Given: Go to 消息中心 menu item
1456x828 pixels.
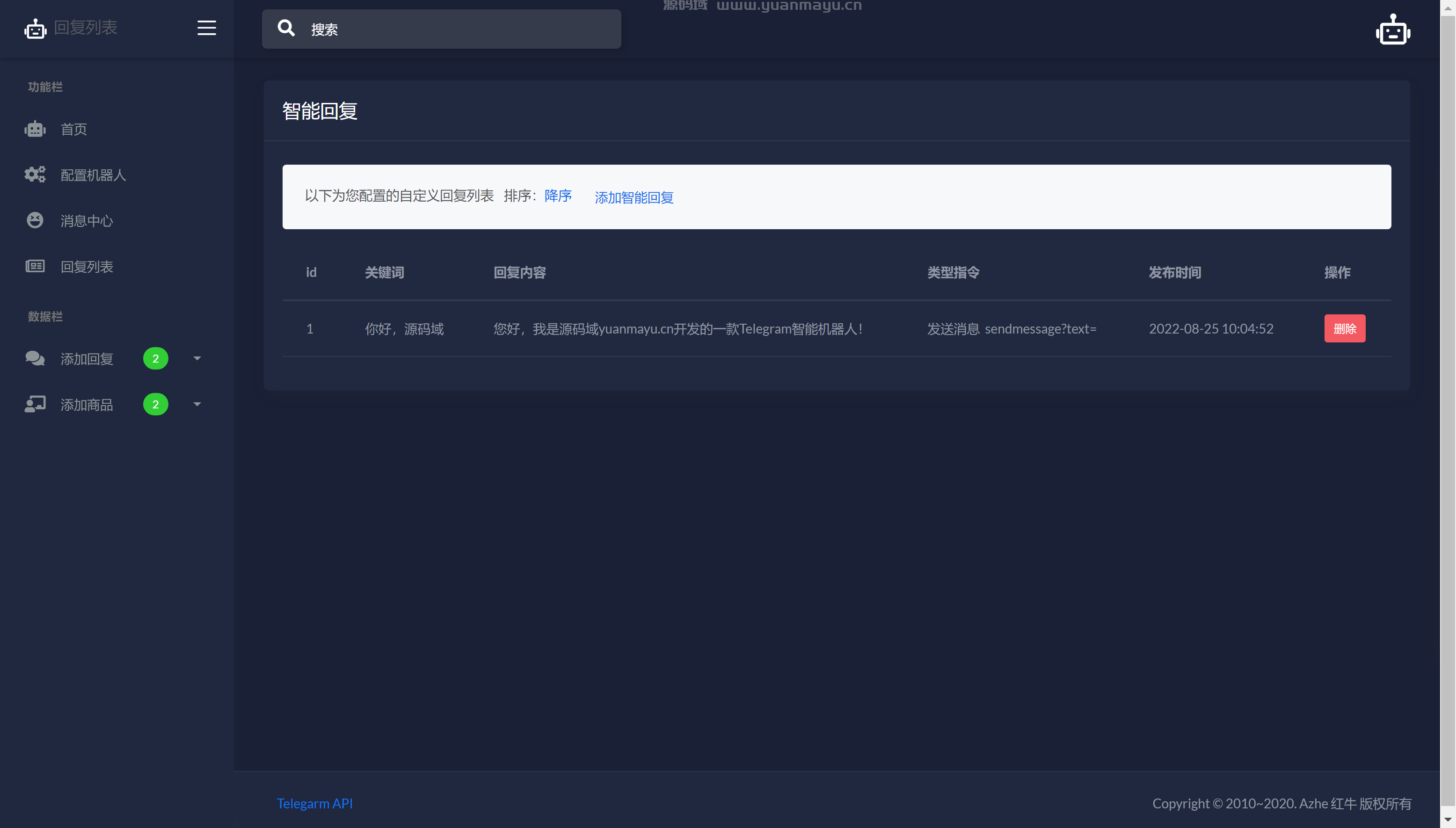Looking at the screenshot, I should click(x=87, y=221).
